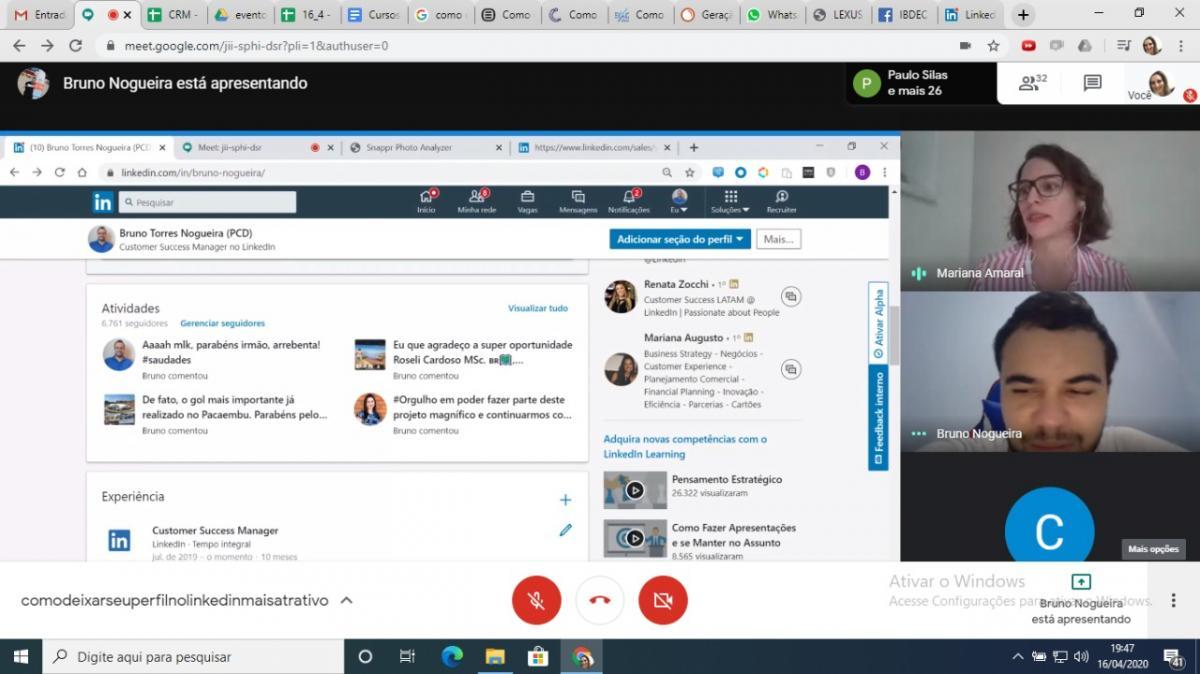
Task: Open LinkedIn Notificações bell
Action: coord(629,201)
